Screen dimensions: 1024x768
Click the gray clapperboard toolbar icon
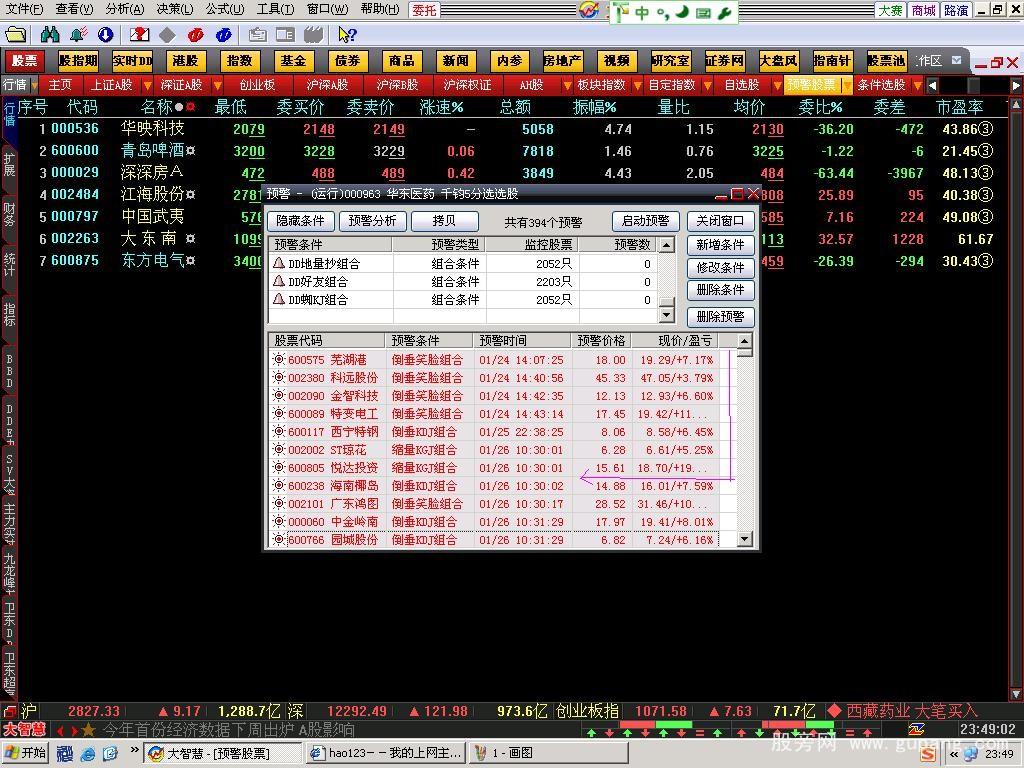tap(313, 35)
